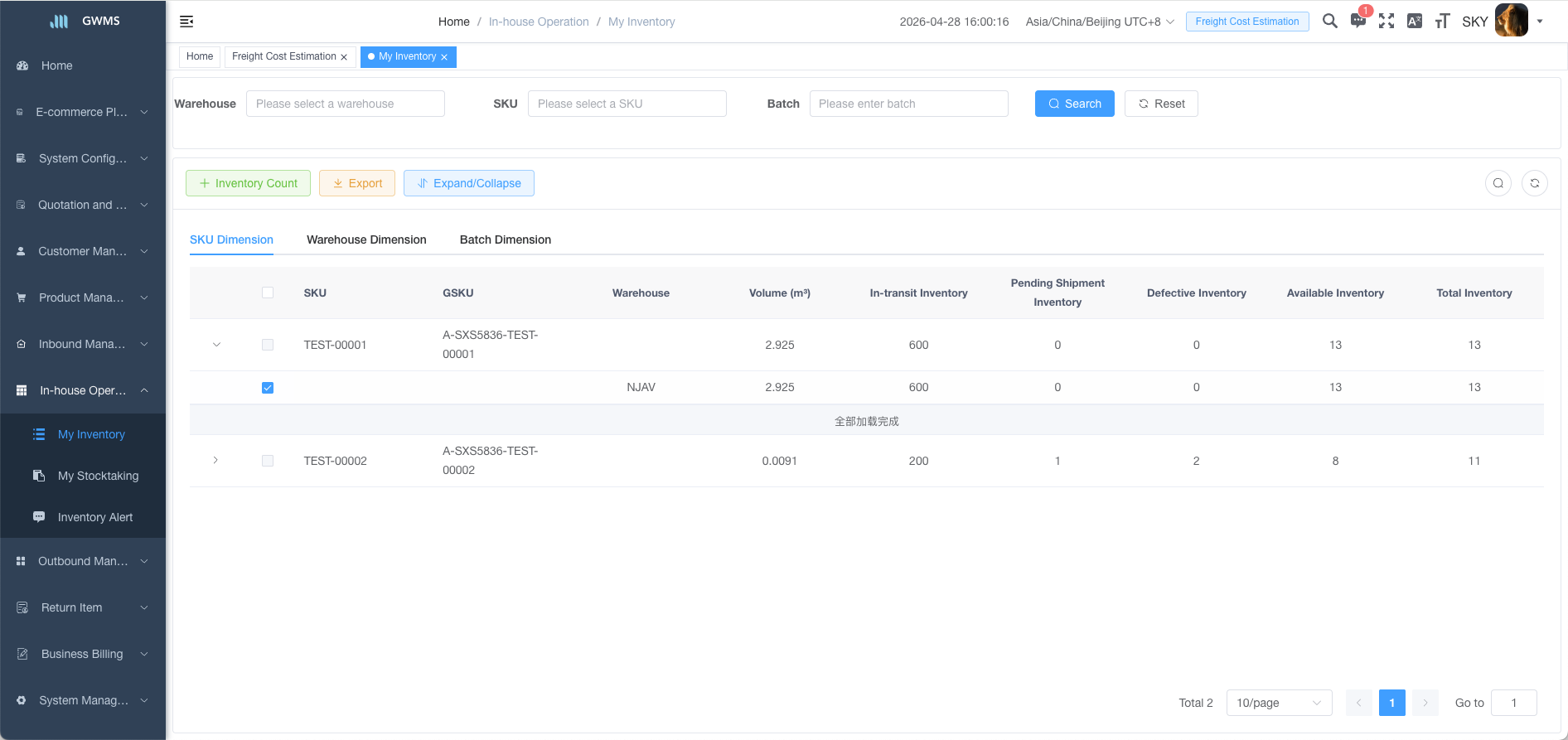The image size is (1568, 740).
Task: Switch to SKU Dimension tab
Action: point(231,239)
